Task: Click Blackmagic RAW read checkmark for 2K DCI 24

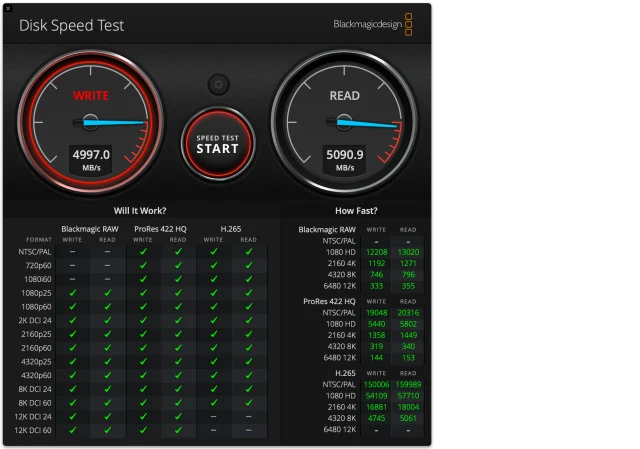Action: [108, 320]
